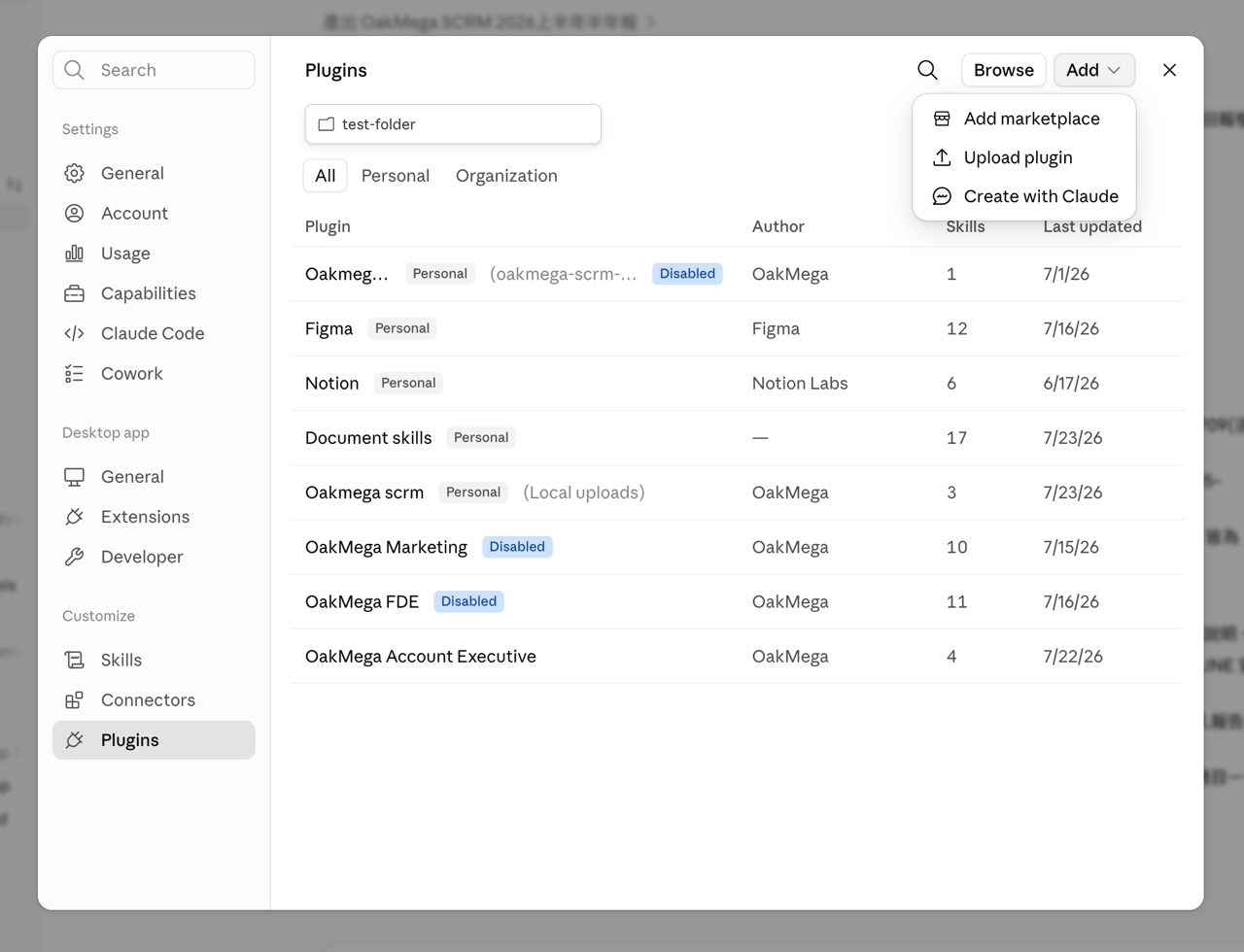Viewport: 1244px width, 952px height.
Task: Click the General gear icon under Settings
Action: pyautogui.click(x=74, y=173)
